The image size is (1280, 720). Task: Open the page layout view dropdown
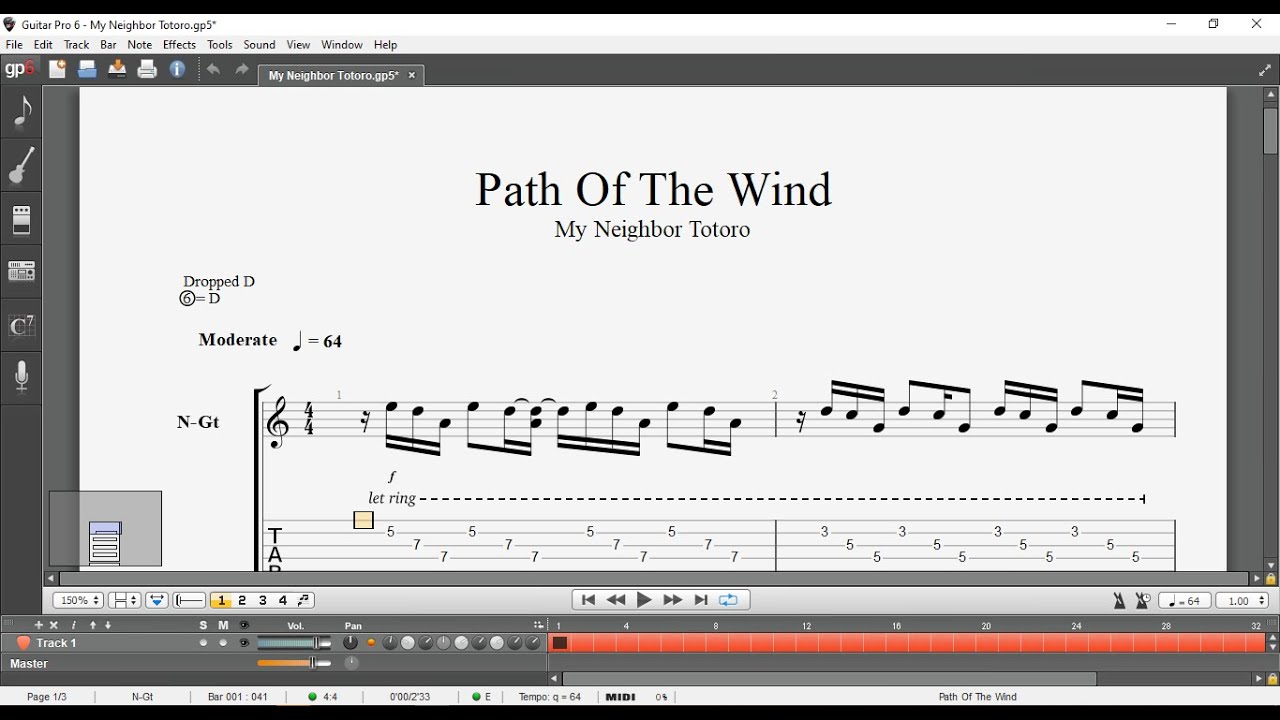pos(124,601)
